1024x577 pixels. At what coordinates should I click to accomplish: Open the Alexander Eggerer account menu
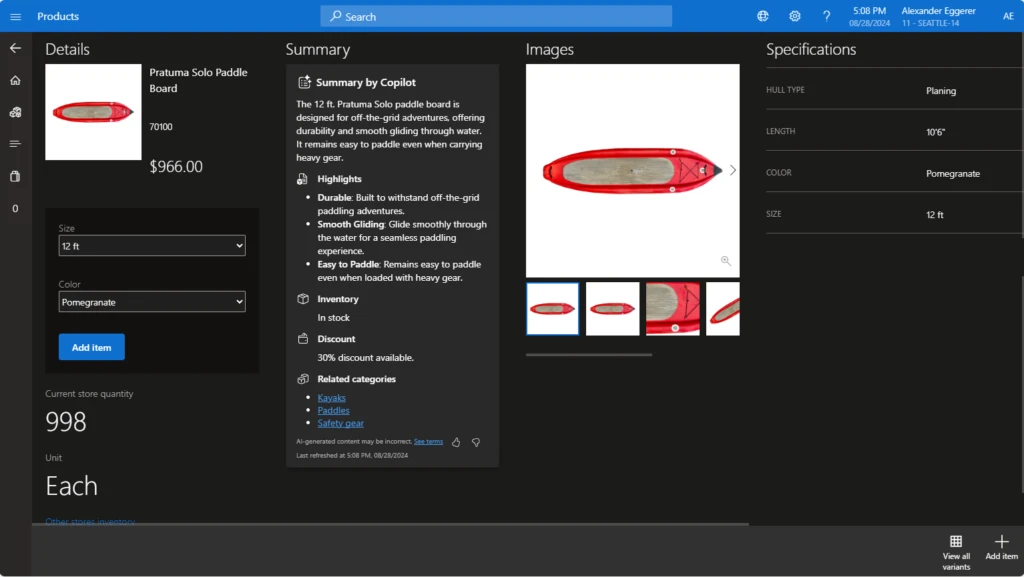[938, 16]
